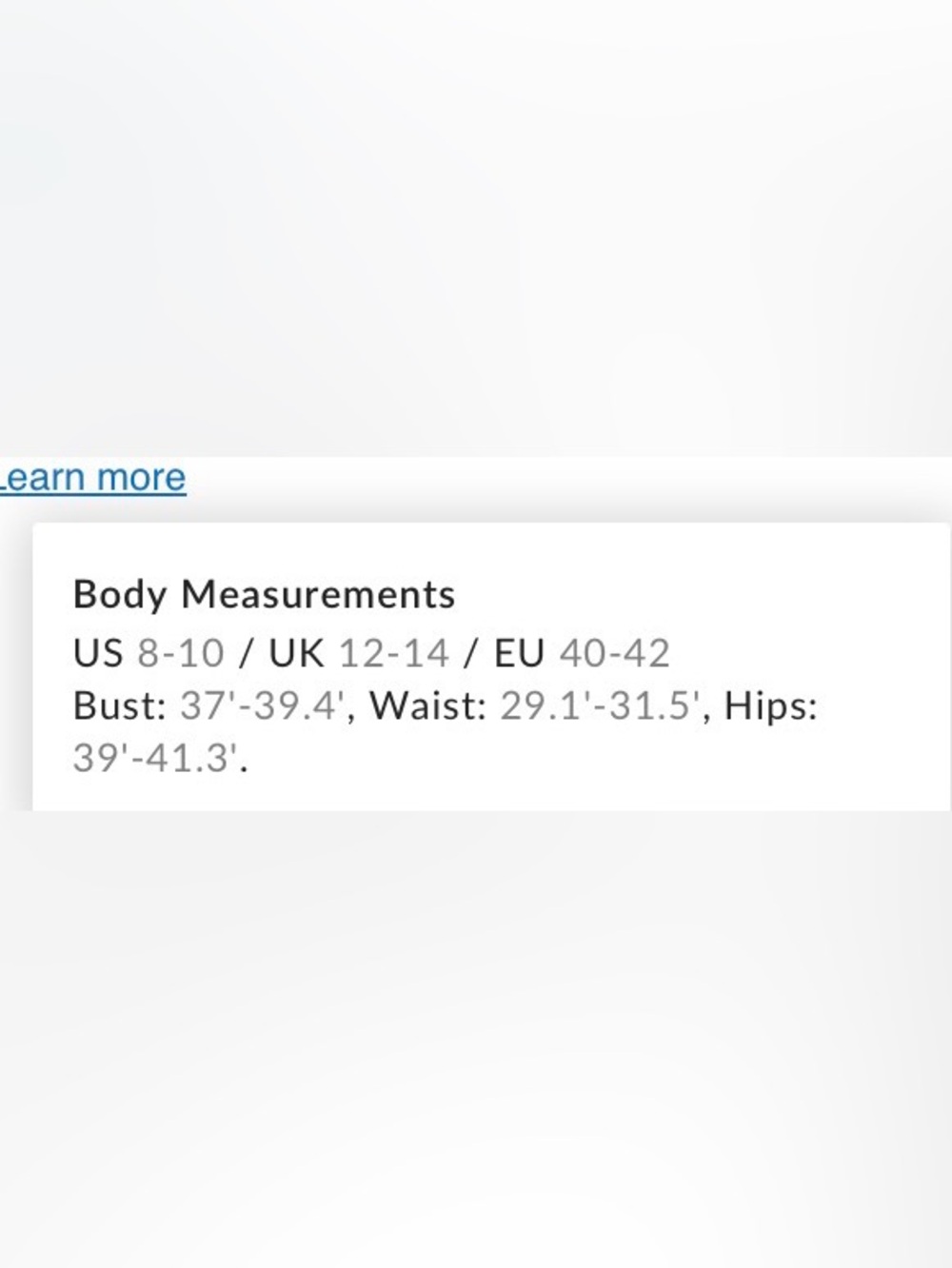Click the US size value 8-10

click(181, 654)
